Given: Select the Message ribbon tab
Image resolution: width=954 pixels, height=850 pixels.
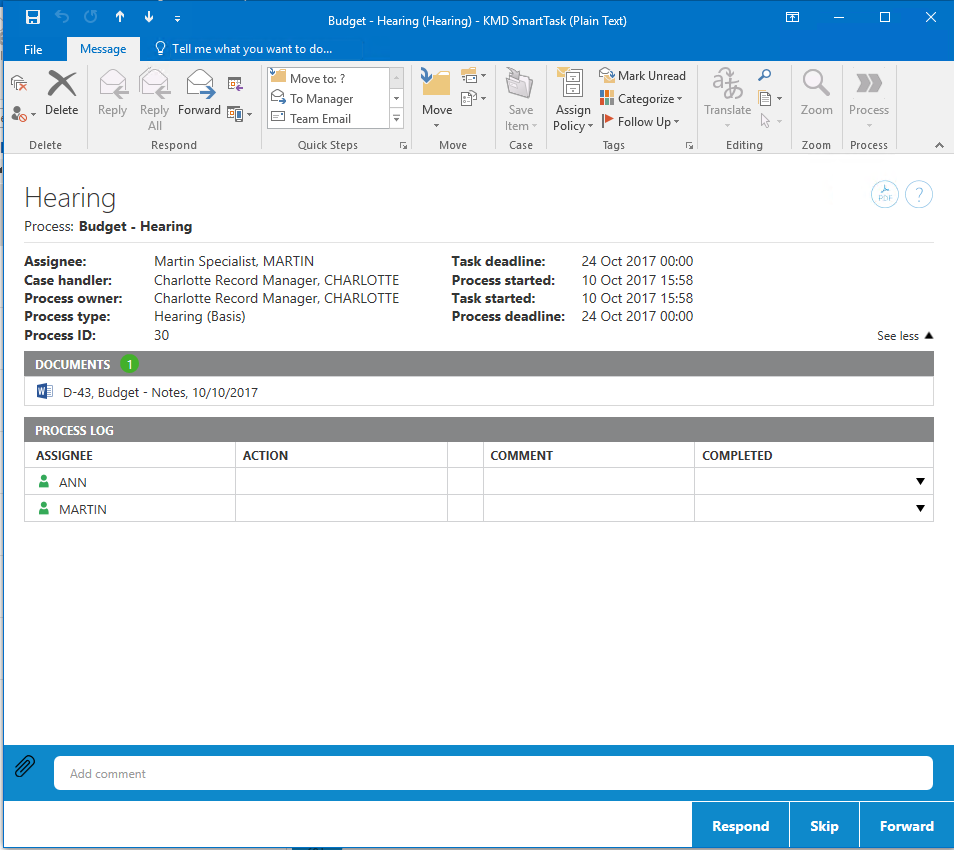Looking at the screenshot, I should (103, 49).
